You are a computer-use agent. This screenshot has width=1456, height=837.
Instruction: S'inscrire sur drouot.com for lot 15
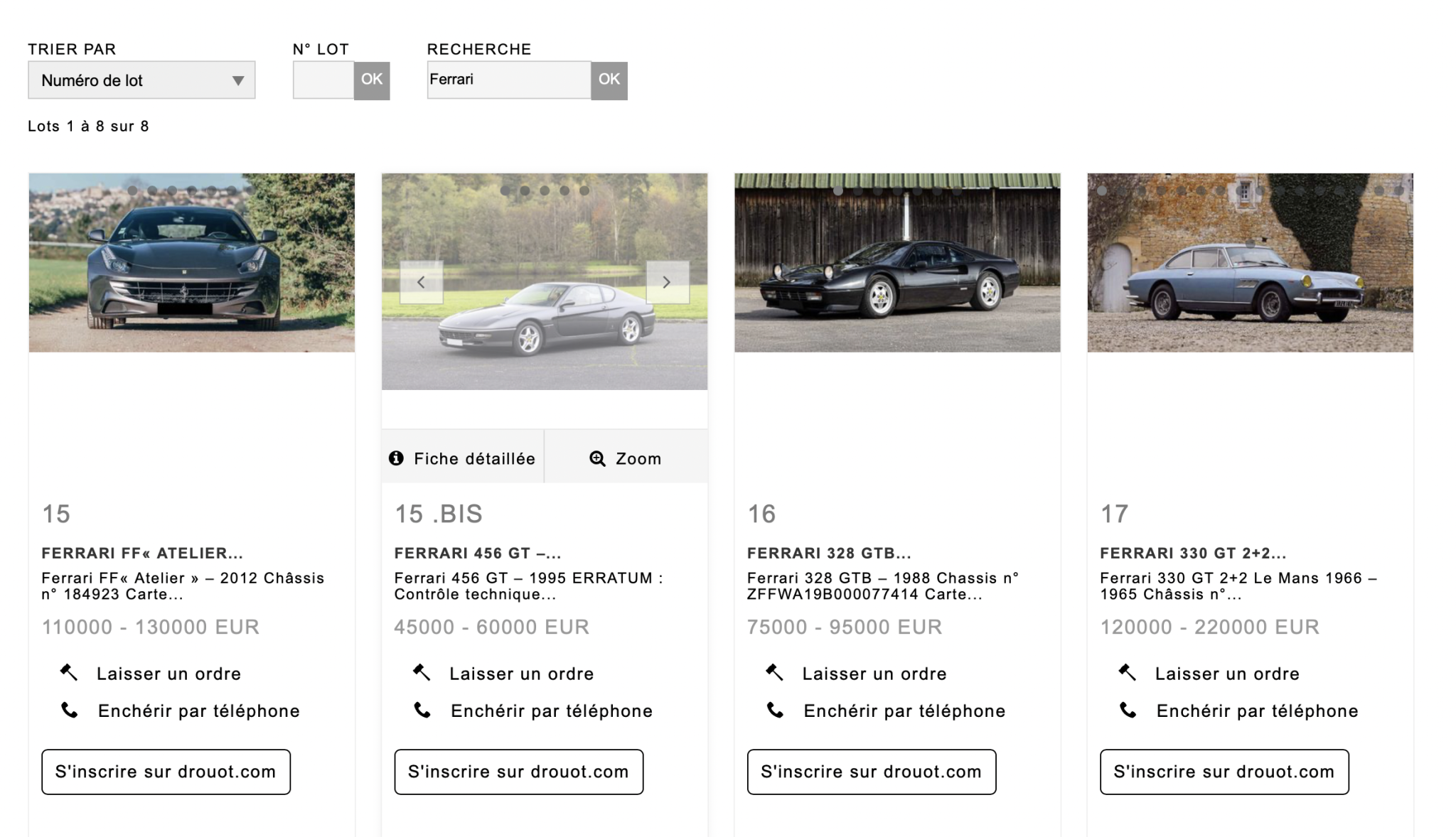tap(166, 772)
